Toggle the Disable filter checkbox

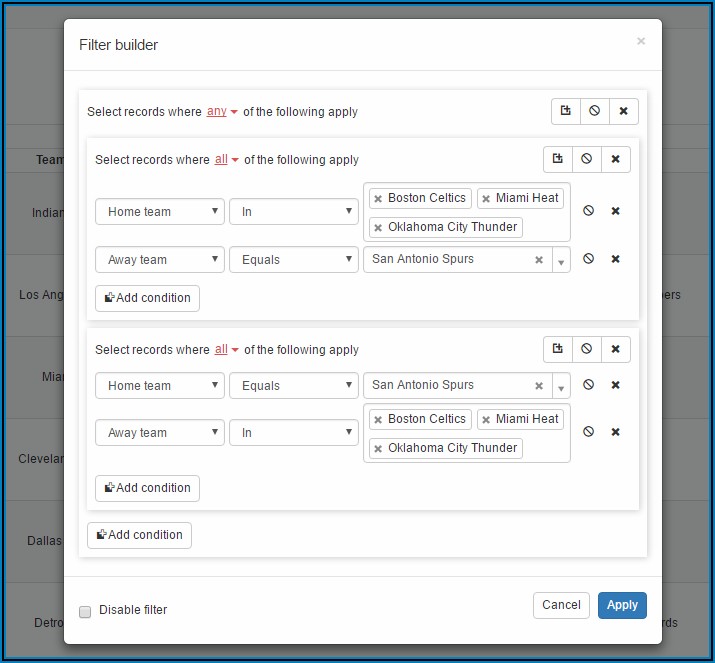pos(85,611)
